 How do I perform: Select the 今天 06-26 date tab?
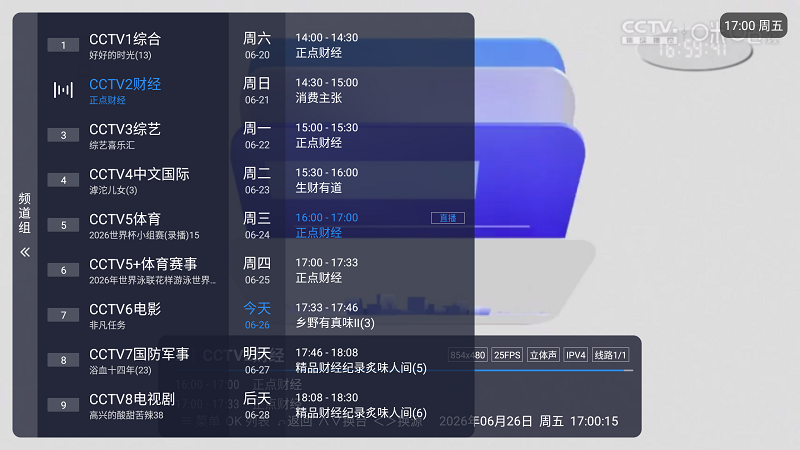pyautogui.click(x=257, y=315)
